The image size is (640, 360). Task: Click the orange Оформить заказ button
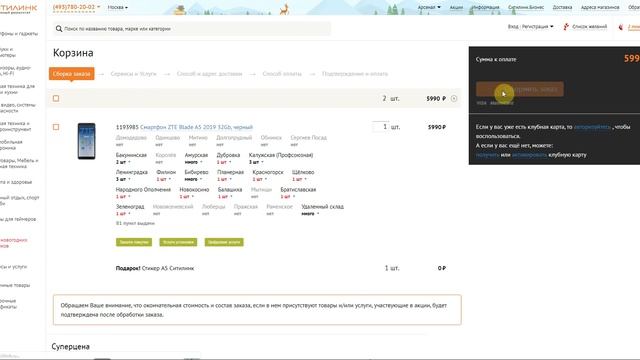click(x=520, y=89)
